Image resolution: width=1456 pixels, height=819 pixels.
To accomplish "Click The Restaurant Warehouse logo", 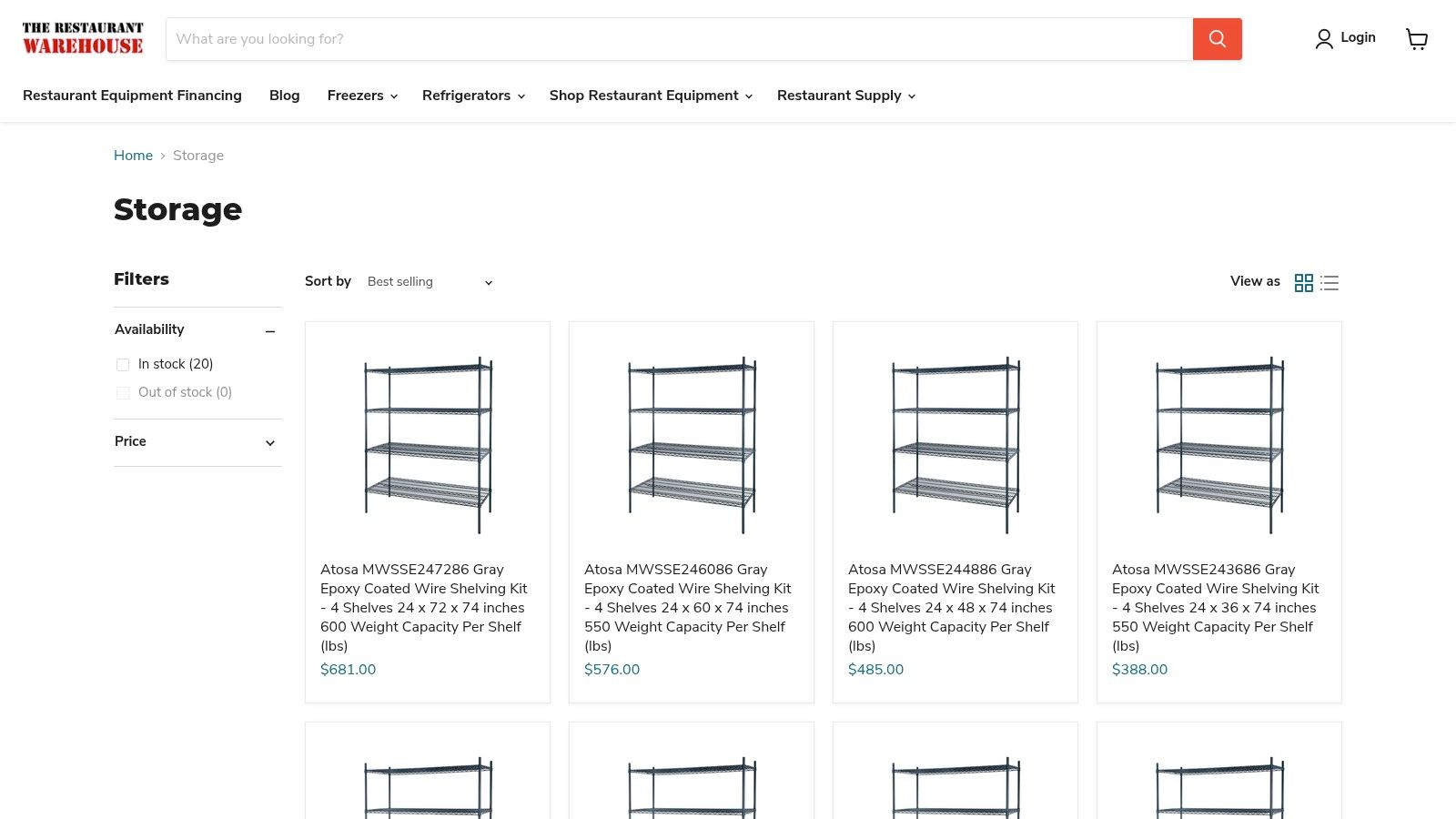I will pos(83,38).
